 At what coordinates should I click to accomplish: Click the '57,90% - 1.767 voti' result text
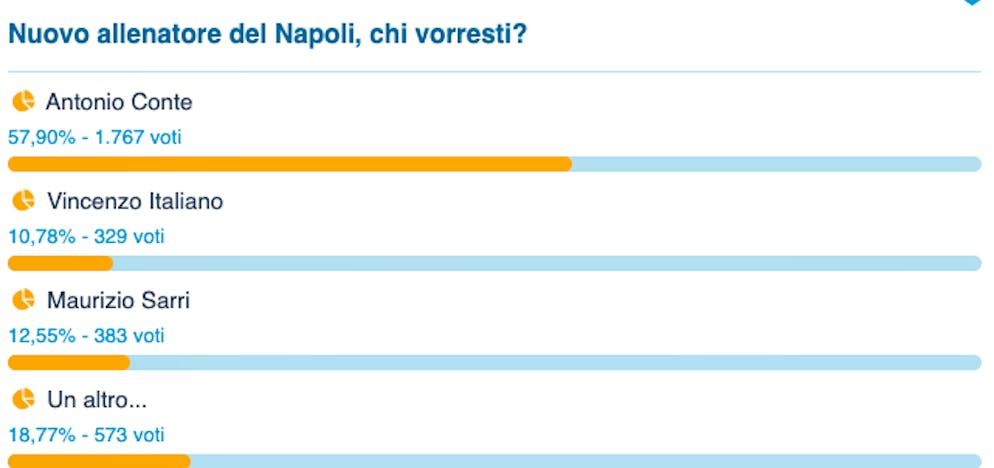tap(95, 137)
